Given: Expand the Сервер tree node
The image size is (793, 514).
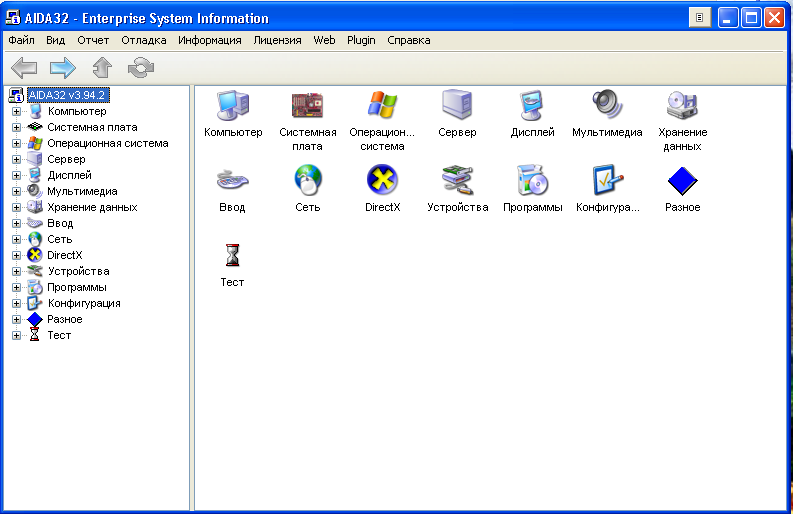Looking at the screenshot, I should point(16,159).
